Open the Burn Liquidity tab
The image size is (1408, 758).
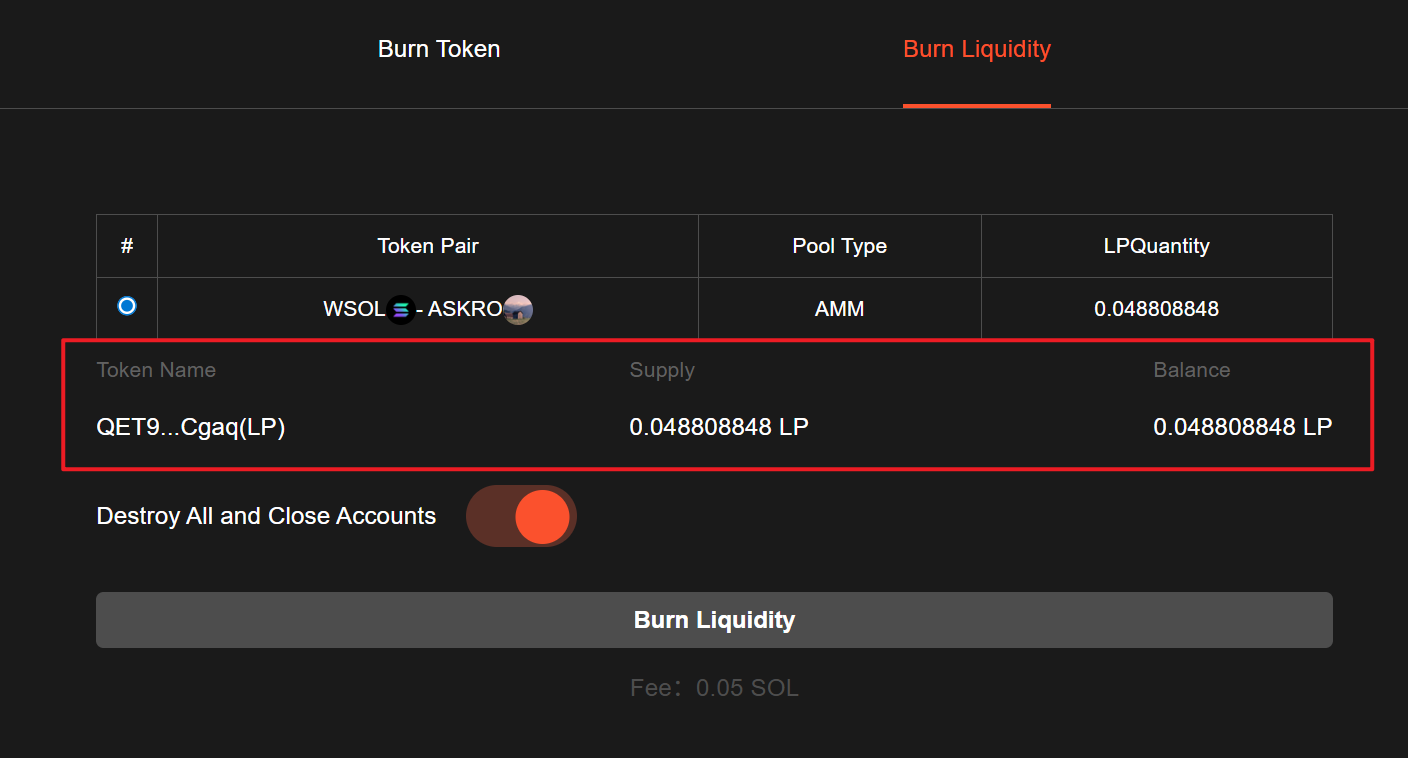click(x=976, y=49)
